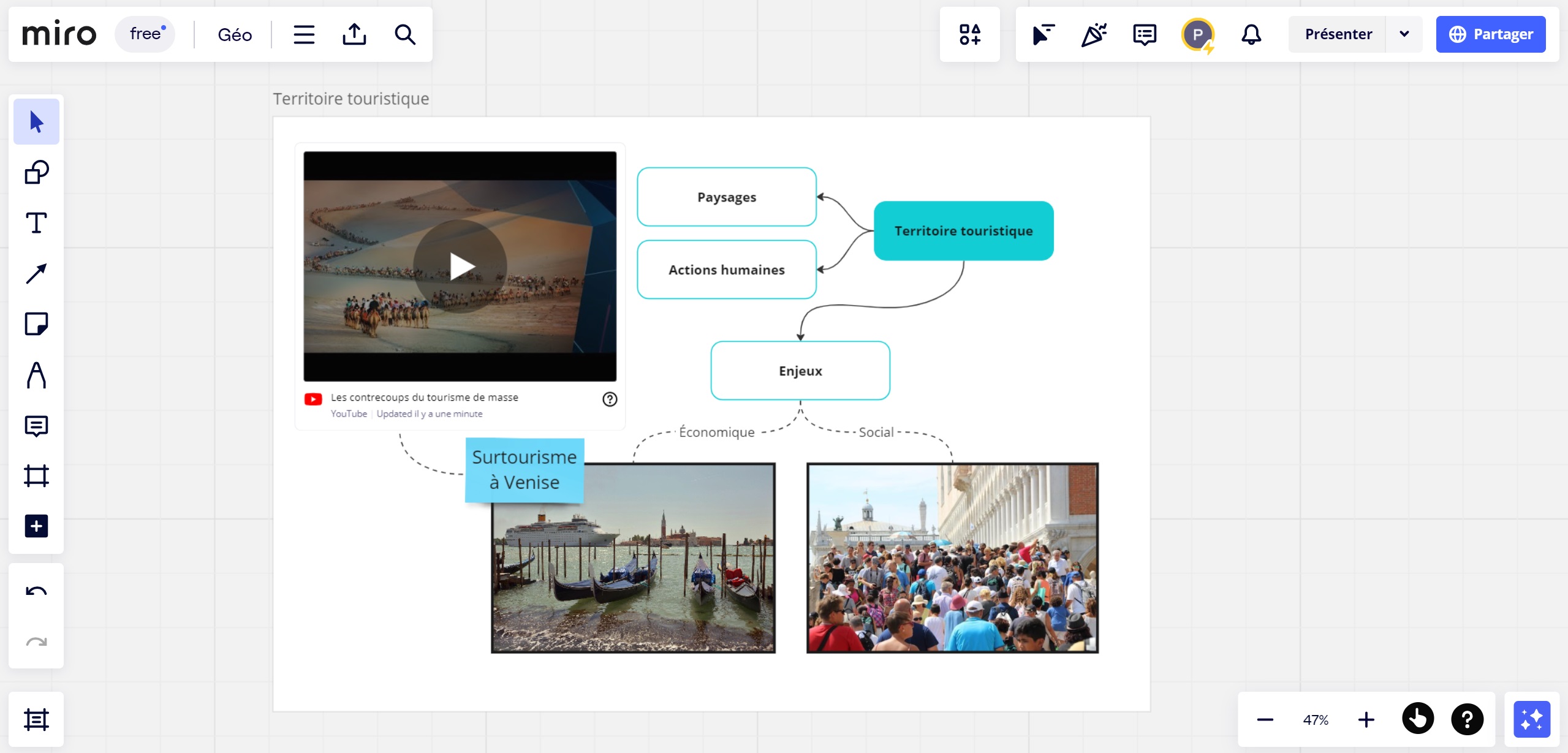Select the connection line arrow tool
The height and width of the screenshot is (753, 1568).
(x=36, y=273)
